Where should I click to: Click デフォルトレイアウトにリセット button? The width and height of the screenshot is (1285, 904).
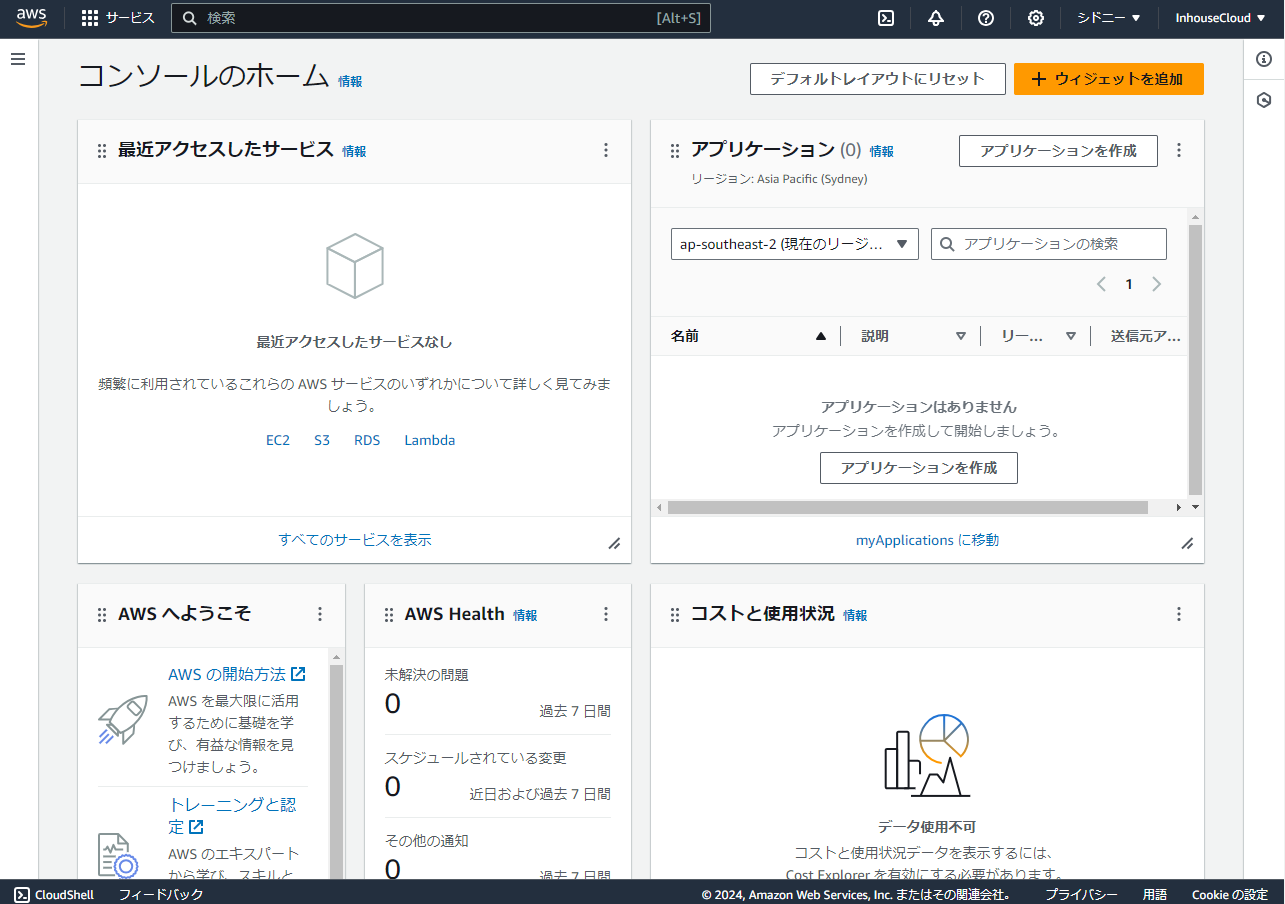coord(877,79)
